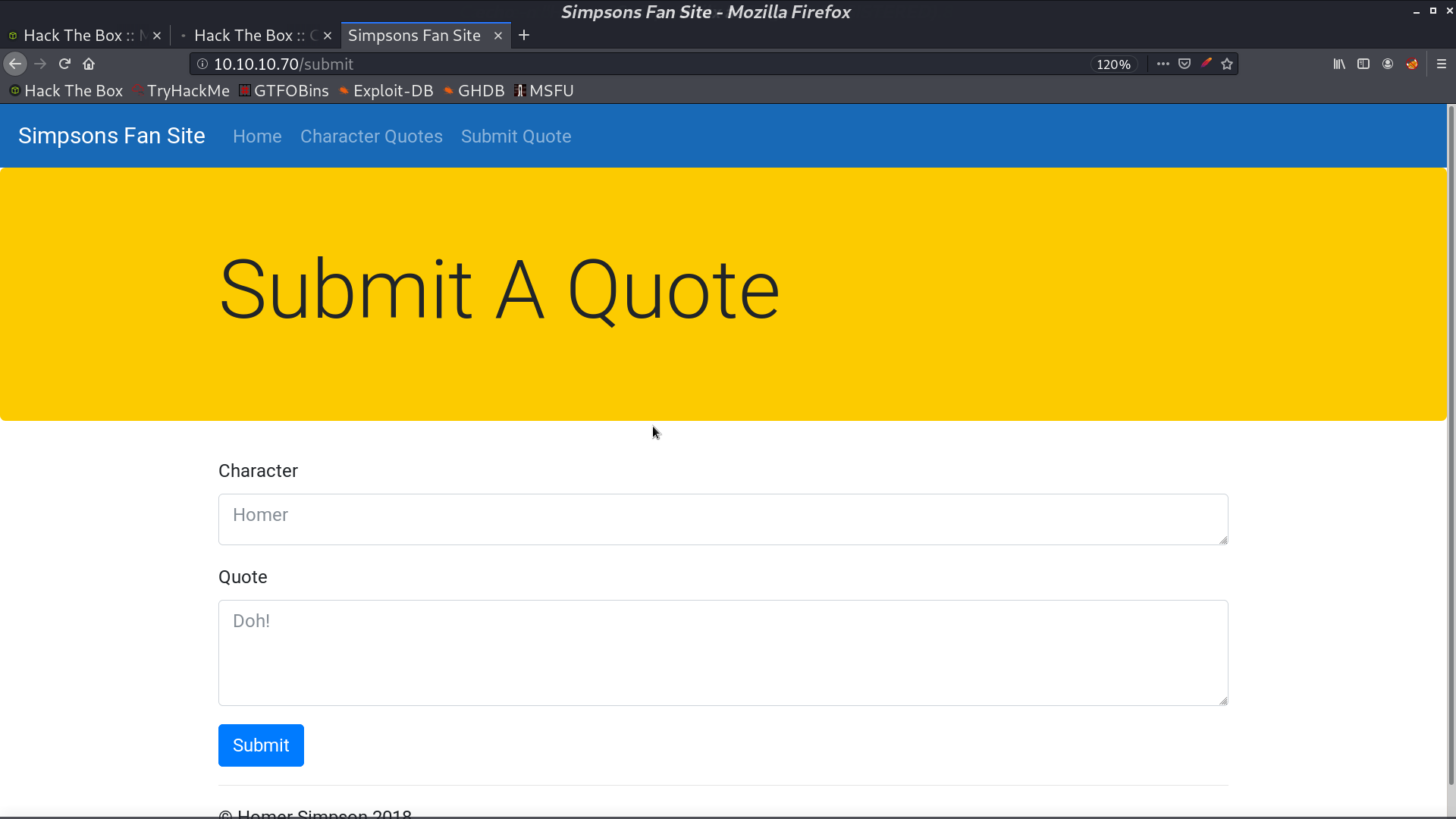Open Exploit-DB bookmark
Image resolution: width=1456 pixels, height=819 pixels.
tap(386, 91)
